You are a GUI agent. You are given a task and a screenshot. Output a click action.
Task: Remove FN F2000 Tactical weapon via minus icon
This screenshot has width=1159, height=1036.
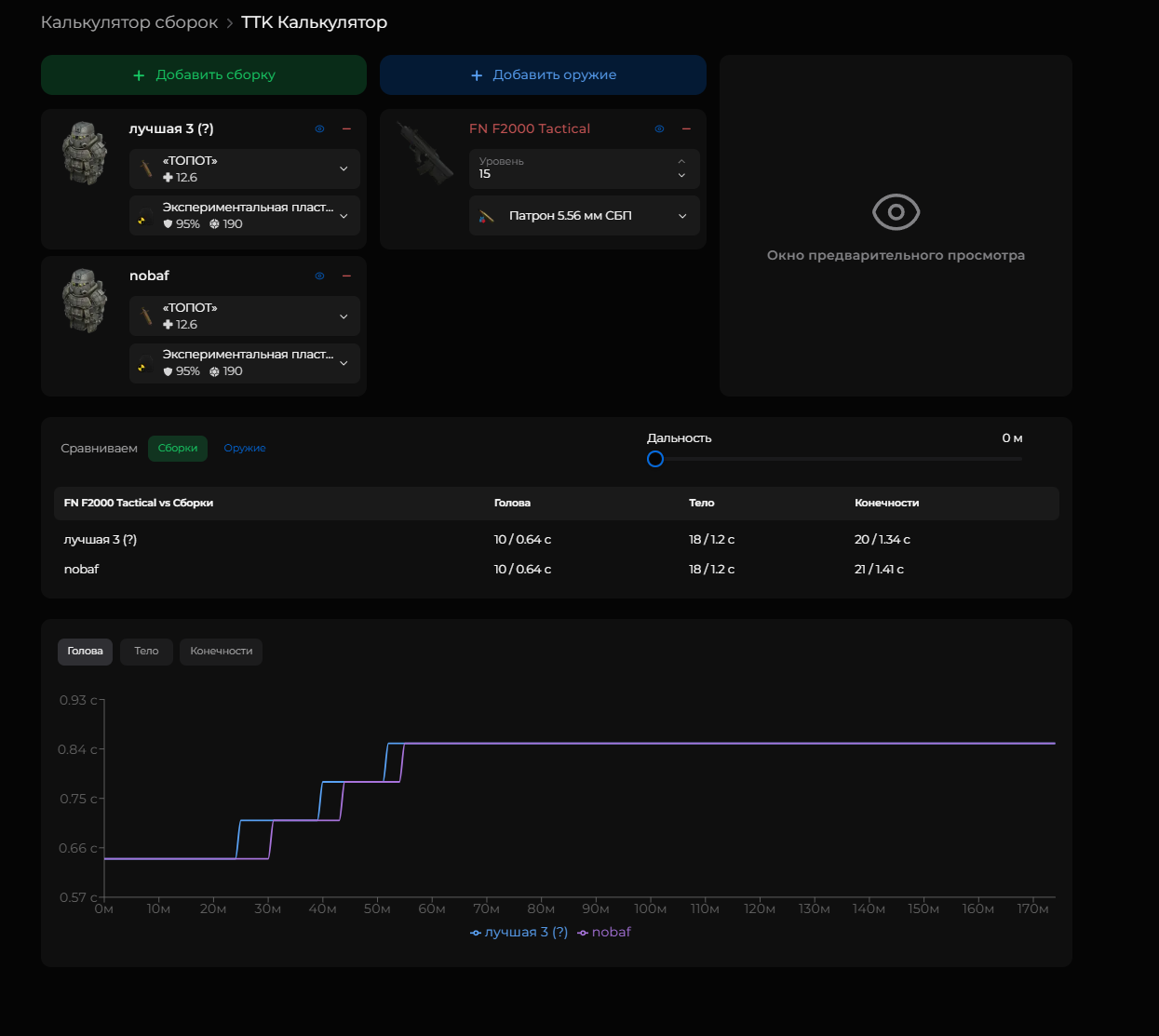coord(686,129)
